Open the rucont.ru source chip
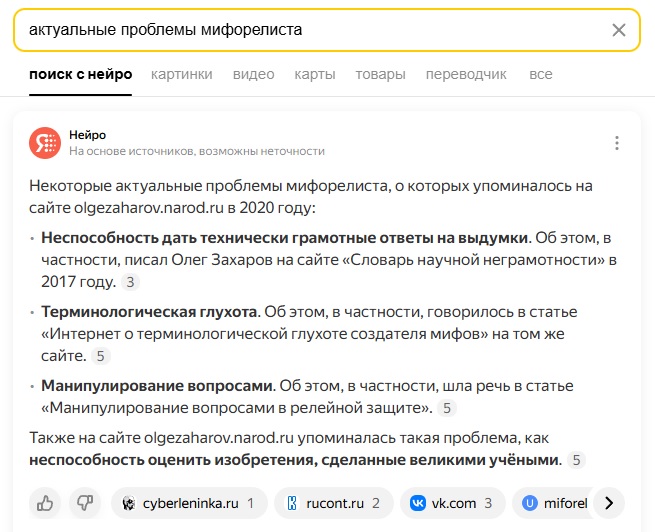Screen dimensions: 655x532 pos(334,503)
